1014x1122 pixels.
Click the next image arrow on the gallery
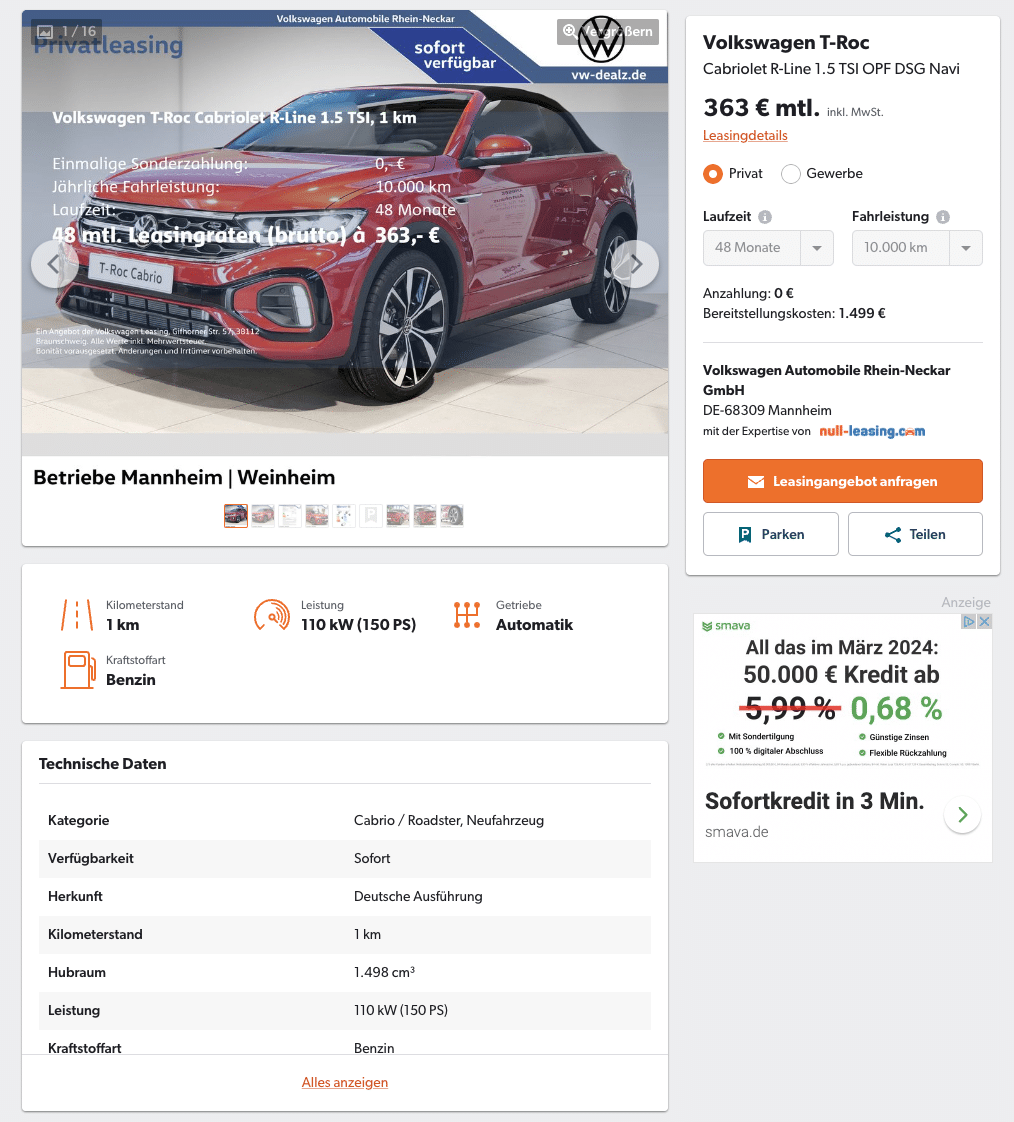click(635, 264)
